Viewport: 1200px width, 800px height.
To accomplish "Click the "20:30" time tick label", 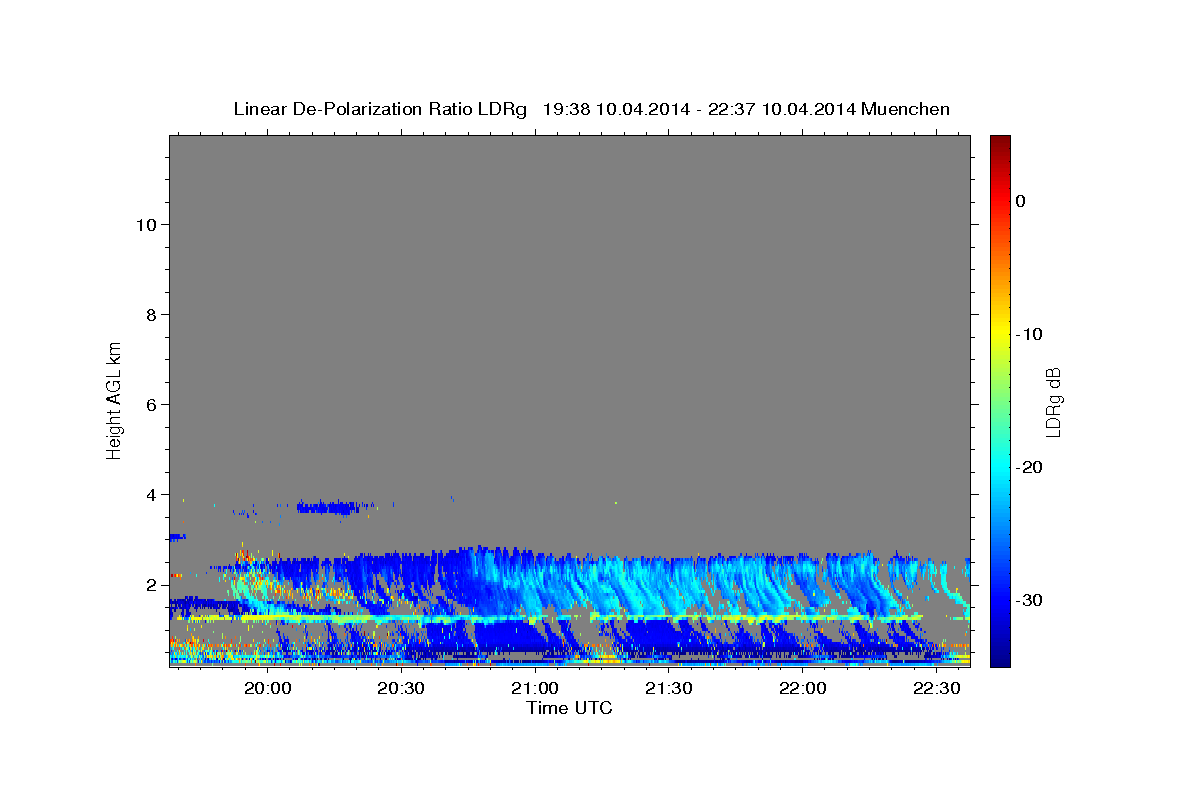I will (401, 688).
